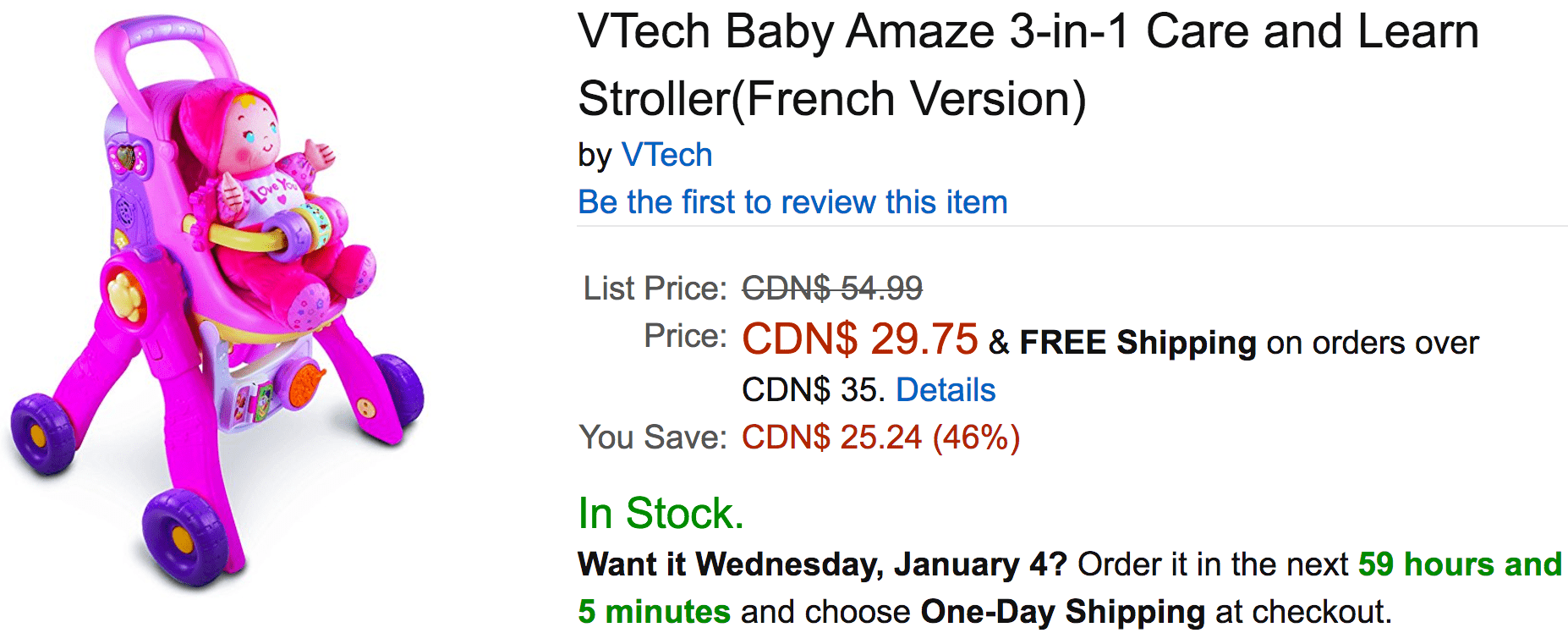Image resolution: width=1568 pixels, height=633 pixels.
Task: Click the bold 'One-Day Shipping' text
Action: click(1063, 612)
